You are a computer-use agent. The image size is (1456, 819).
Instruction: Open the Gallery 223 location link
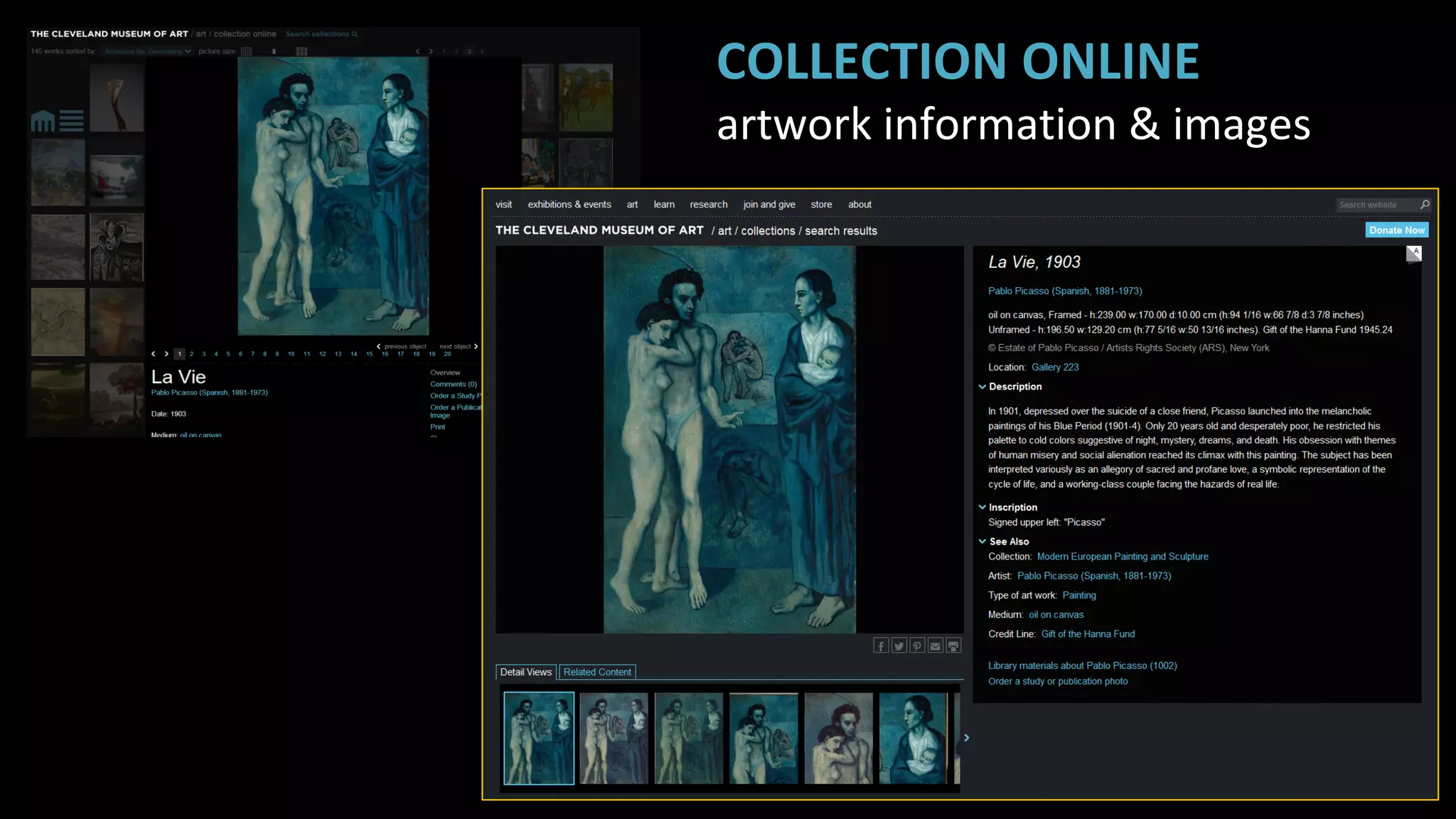pyautogui.click(x=1055, y=368)
